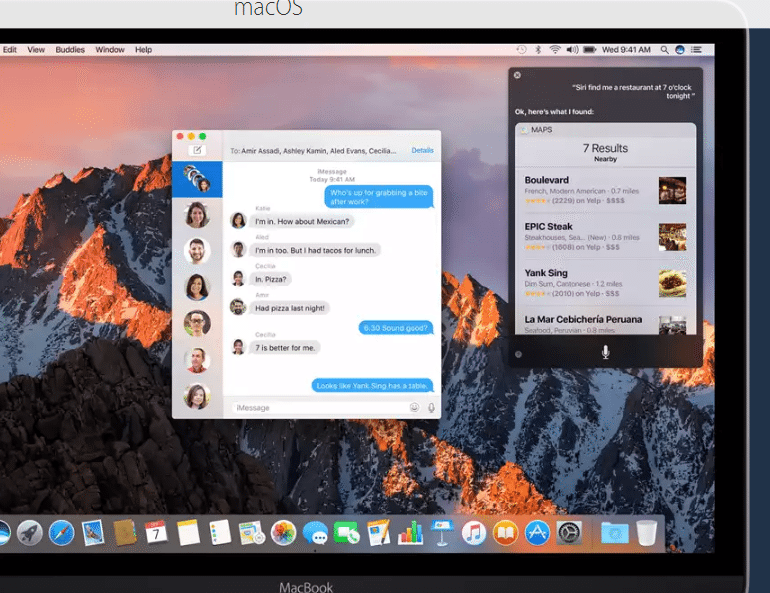The image size is (770, 593).
Task: Select La Mar Cebichería Peruana result
Action: point(605,323)
